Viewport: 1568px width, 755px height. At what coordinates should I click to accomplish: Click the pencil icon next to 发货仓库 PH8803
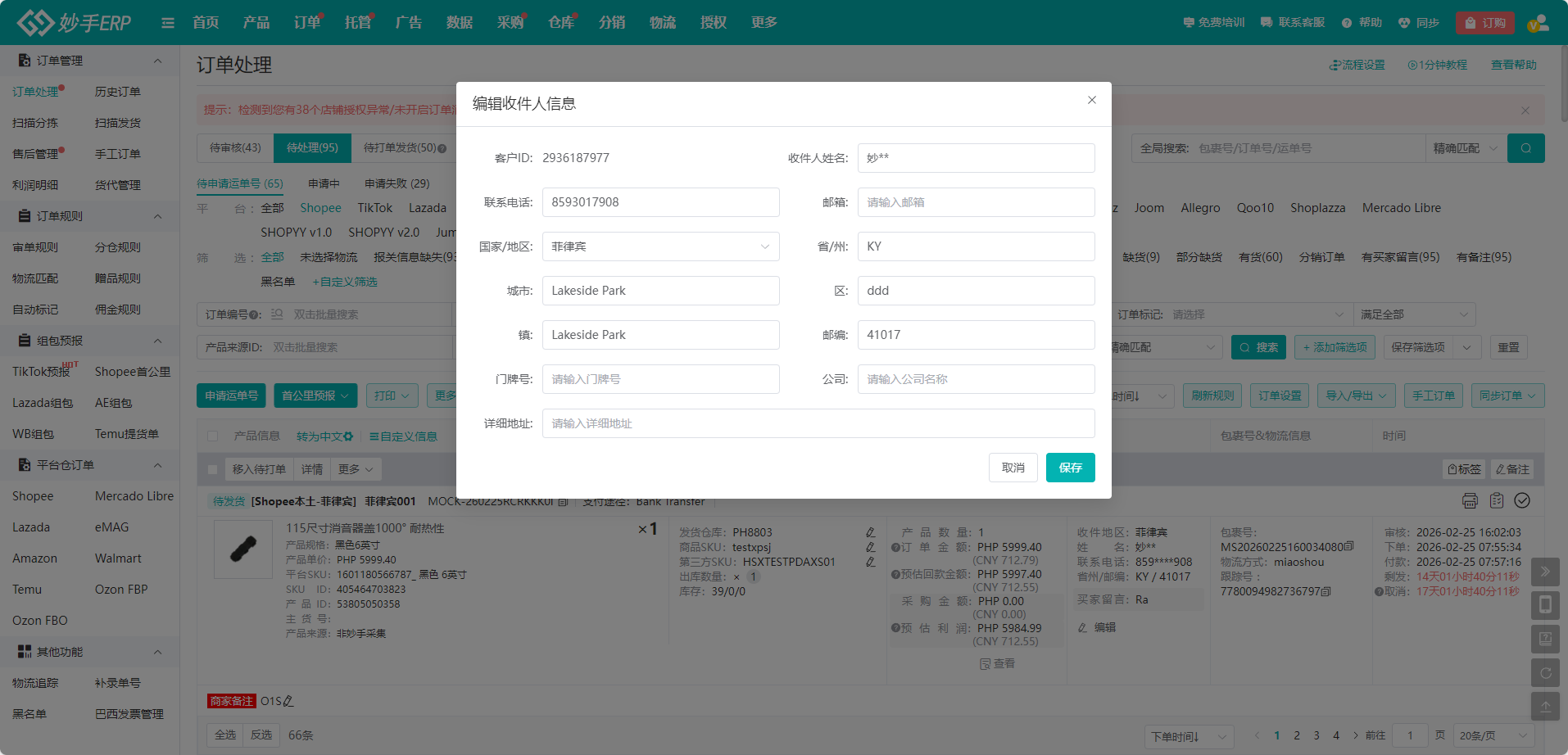pyautogui.click(x=870, y=532)
